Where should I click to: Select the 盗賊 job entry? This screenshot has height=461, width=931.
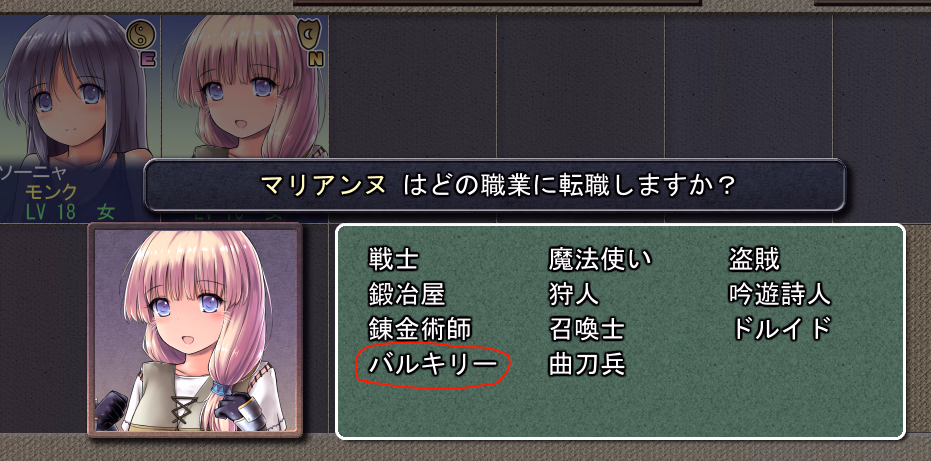tap(754, 260)
